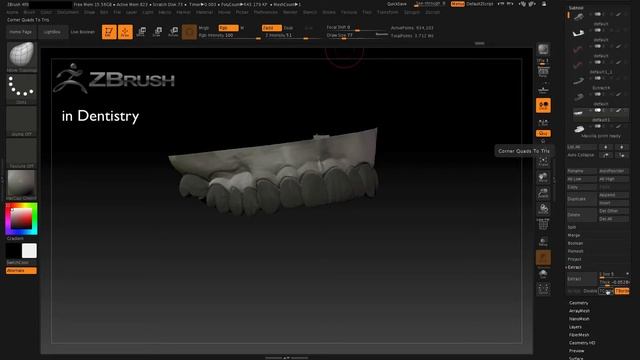Open the Preferences menu
This screenshot has height=360, width=640.
[x=265, y=12]
